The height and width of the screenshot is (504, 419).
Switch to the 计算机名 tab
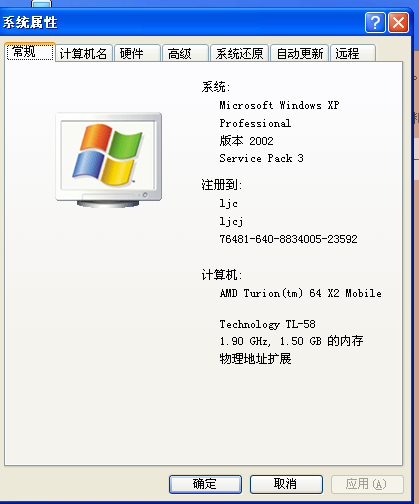click(83, 53)
